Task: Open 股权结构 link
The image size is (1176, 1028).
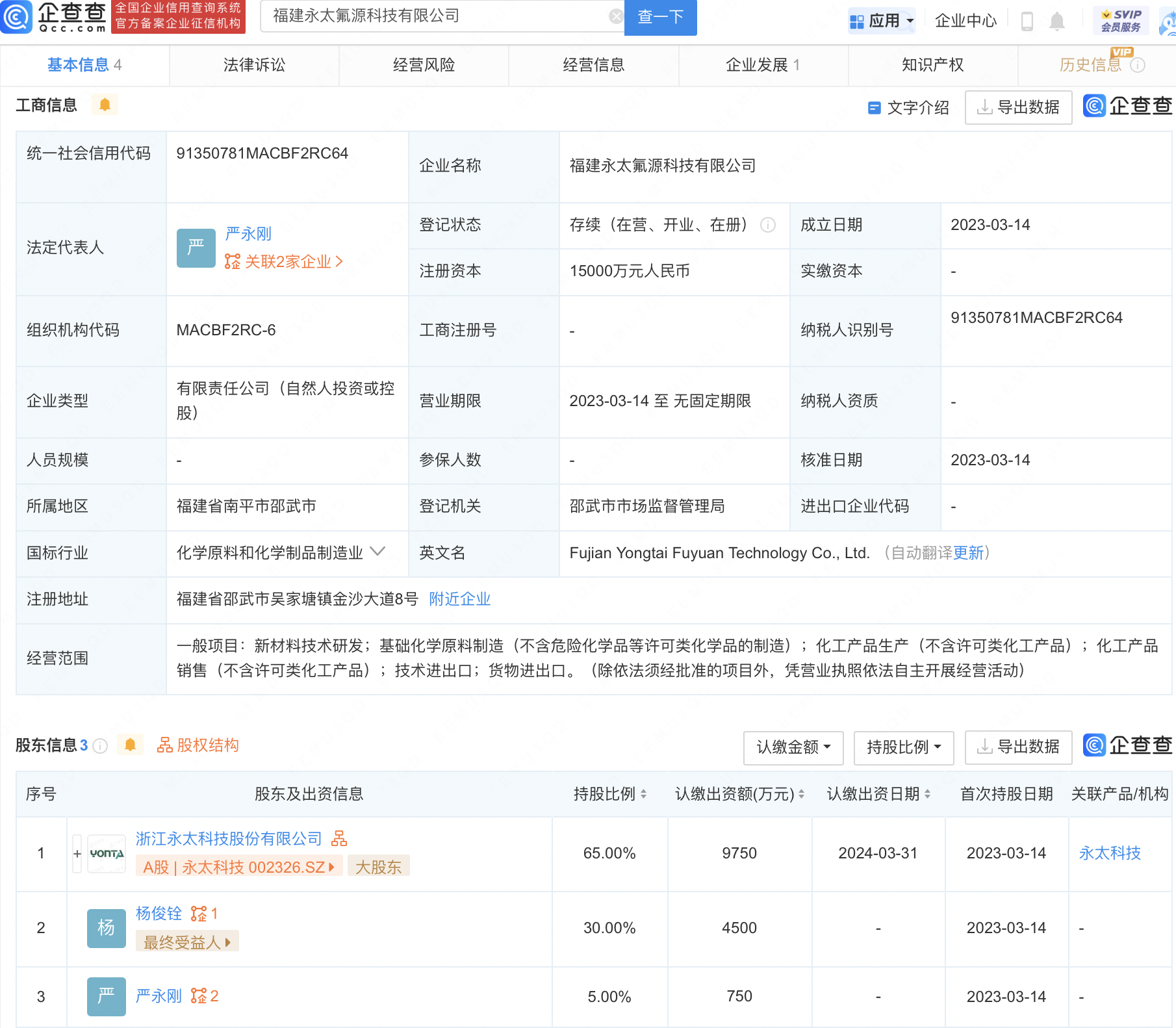Action: pos(198,745)
